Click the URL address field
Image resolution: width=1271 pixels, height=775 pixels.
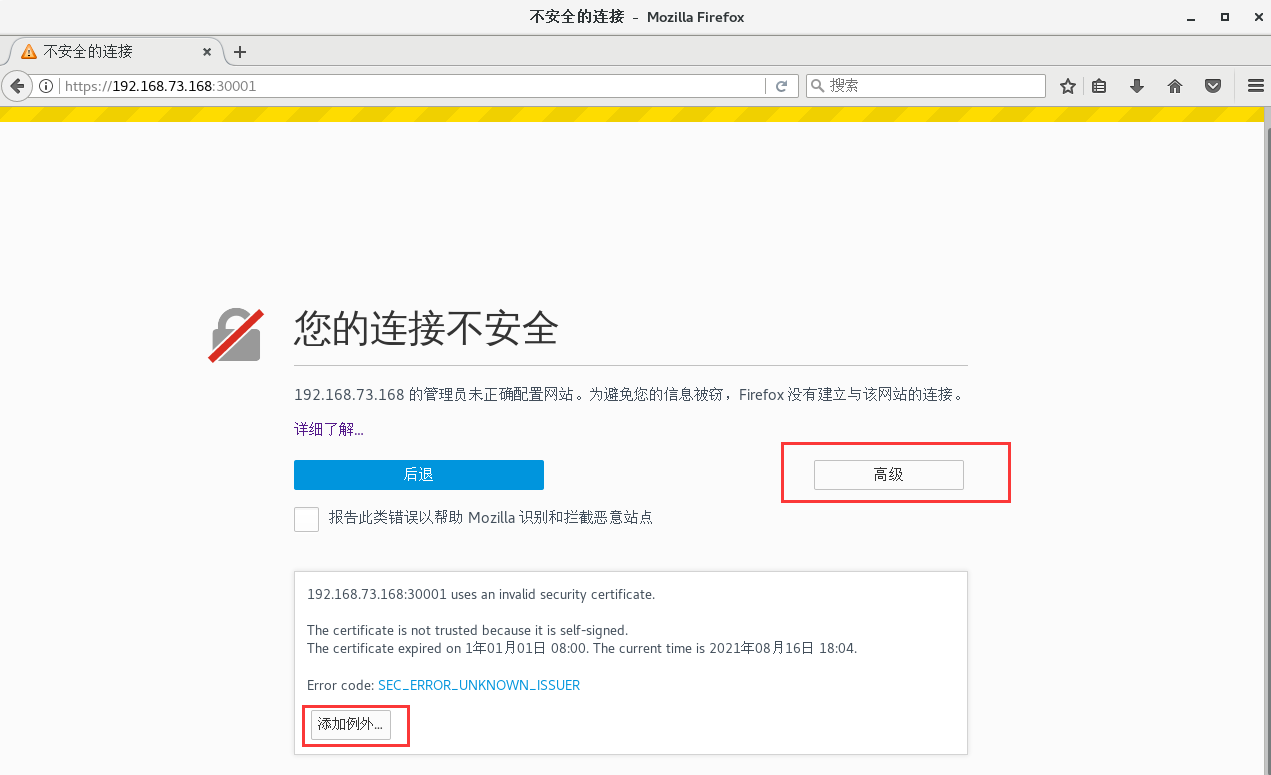click(x=413, y=86)
